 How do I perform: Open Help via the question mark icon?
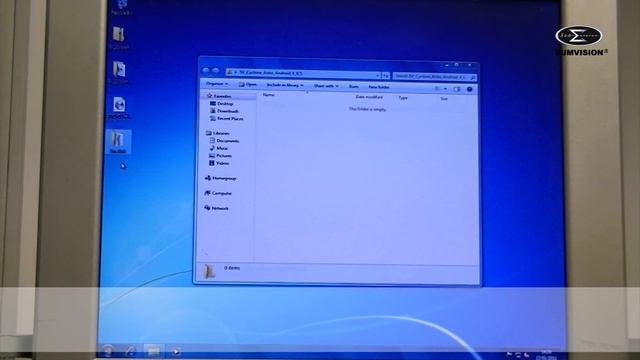pos(469,89)
